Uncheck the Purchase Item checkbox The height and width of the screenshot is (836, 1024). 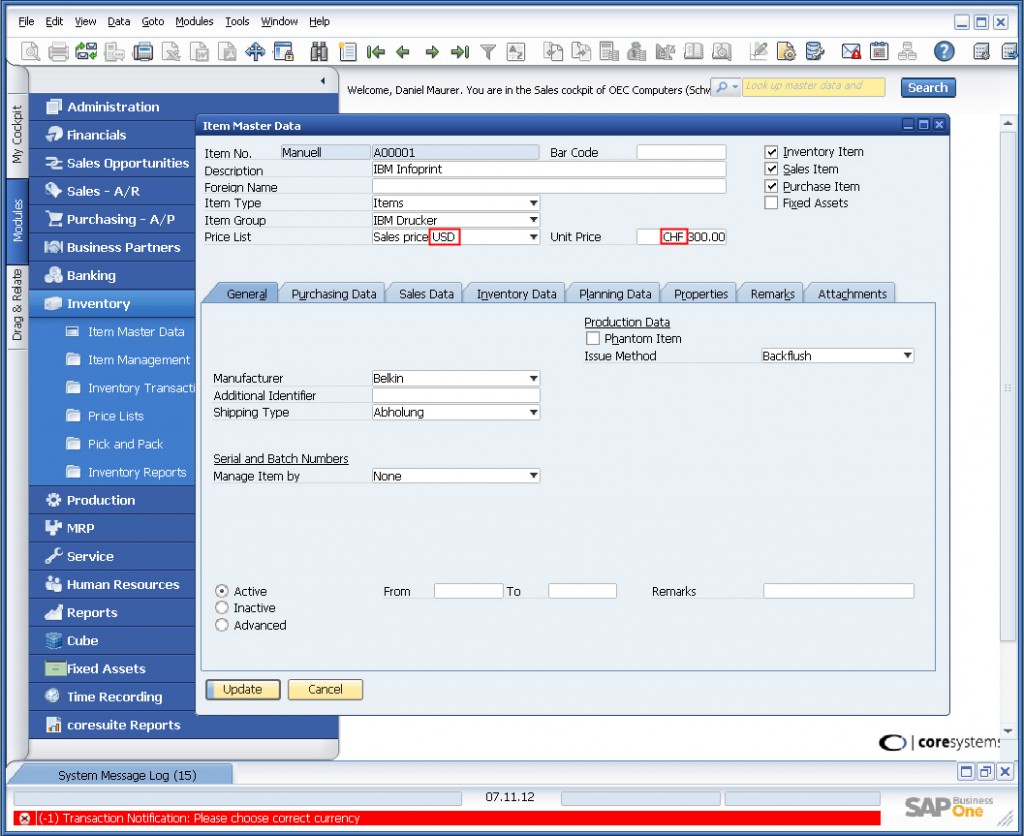pyautogui.click(x=772, y=186)
